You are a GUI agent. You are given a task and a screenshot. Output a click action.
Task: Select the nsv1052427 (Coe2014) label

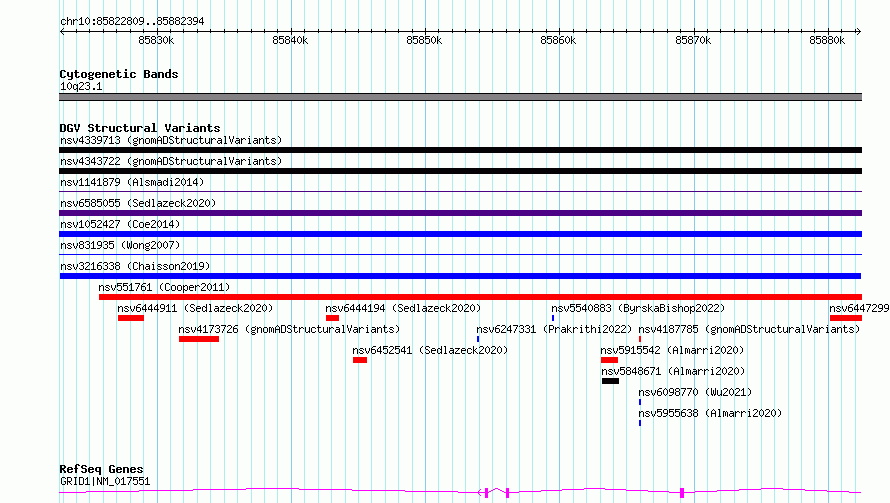pyautogui.click(x=120, y=224)
